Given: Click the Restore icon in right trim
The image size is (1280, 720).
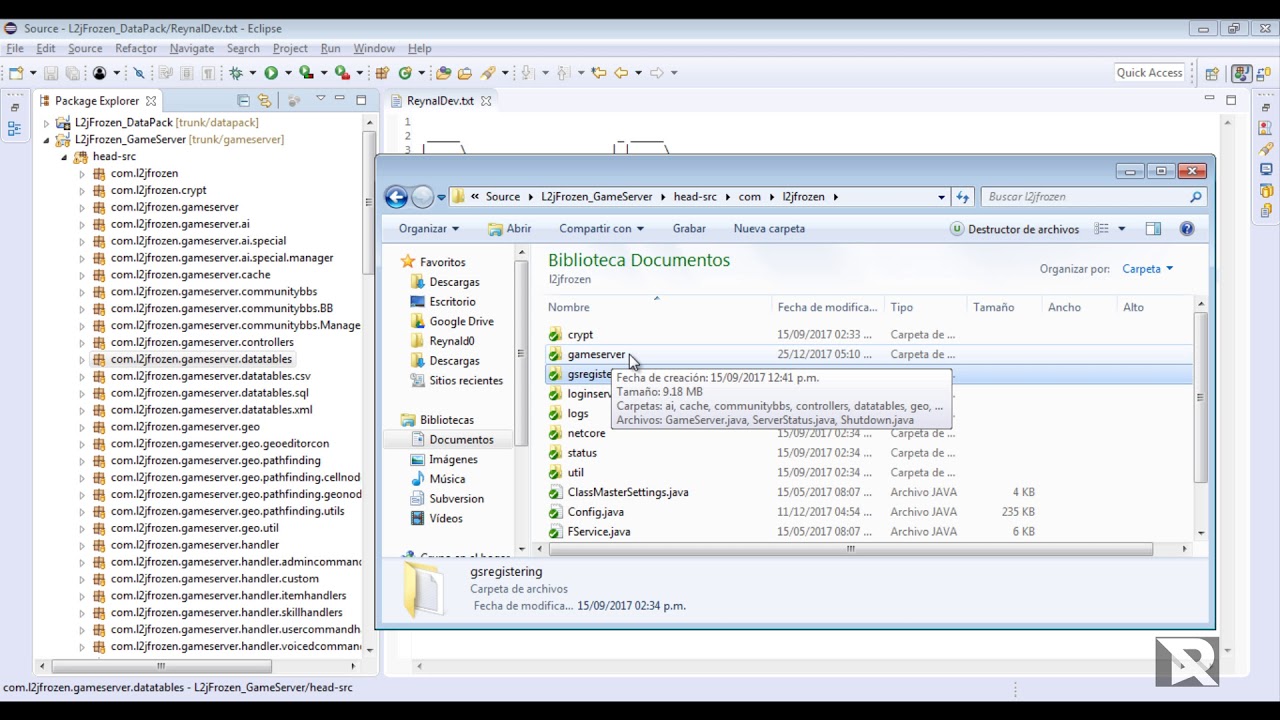Looking at the screenshot, I should [1266, 107].
